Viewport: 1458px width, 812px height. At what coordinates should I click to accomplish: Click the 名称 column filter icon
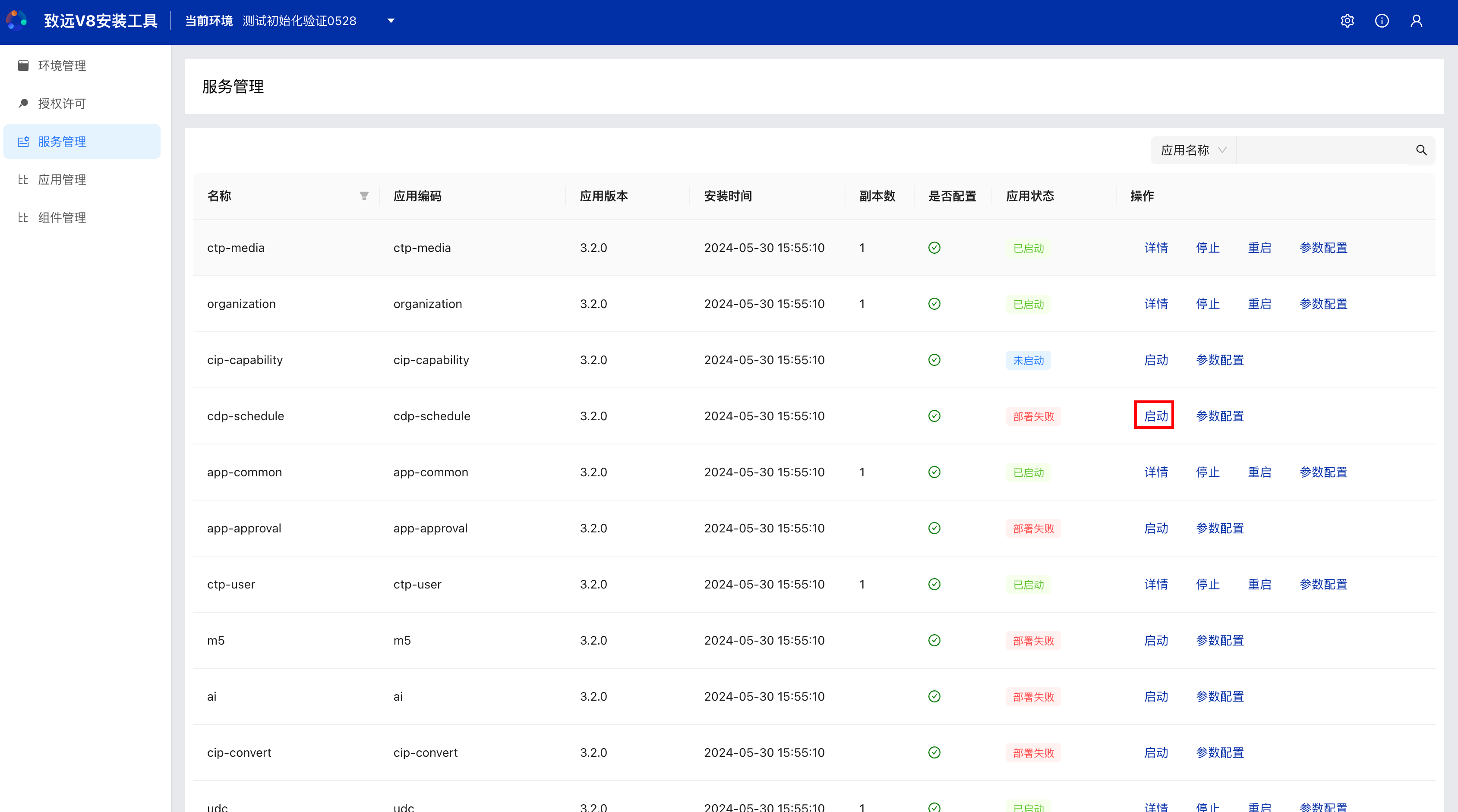point(364,196)
